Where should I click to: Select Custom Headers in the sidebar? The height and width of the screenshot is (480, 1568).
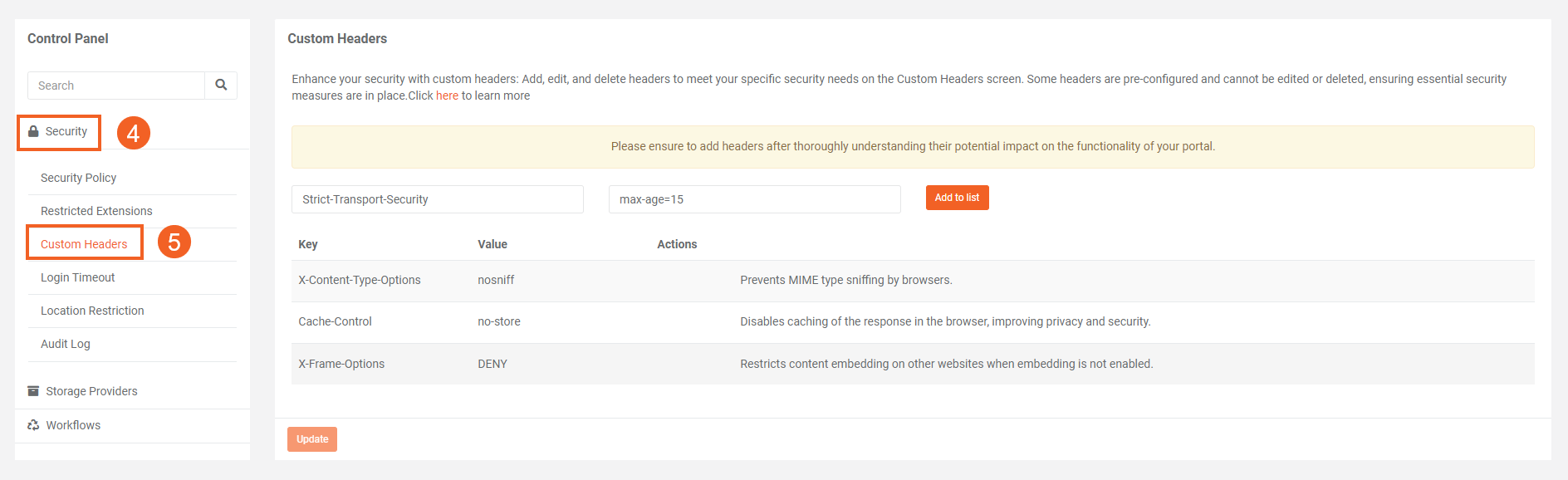click(84, 244)
